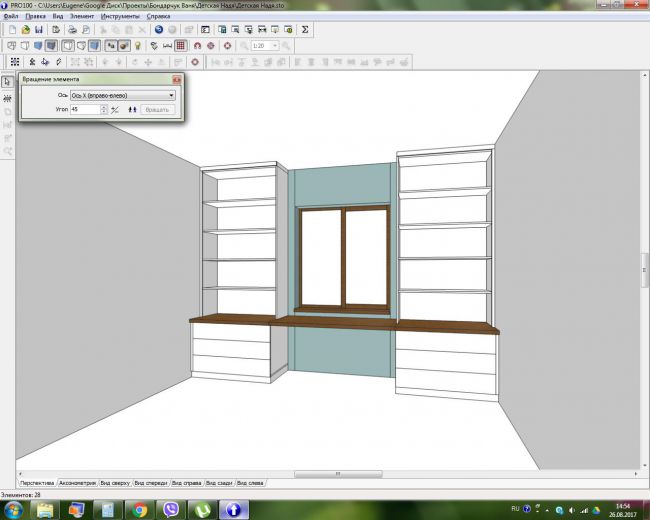Click the angle spinner arrows
This screenshot has width=650, height=520.
tap(104, 109)
